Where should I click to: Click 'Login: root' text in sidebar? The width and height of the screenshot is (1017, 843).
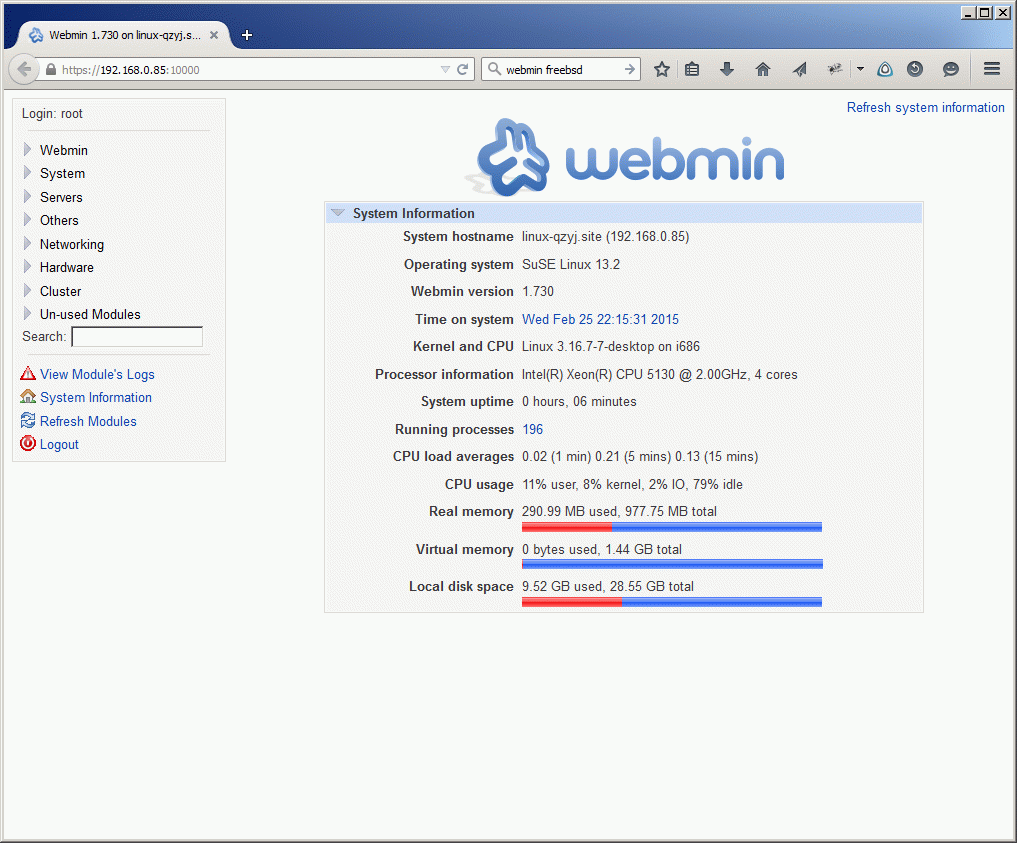click(52, 113)
